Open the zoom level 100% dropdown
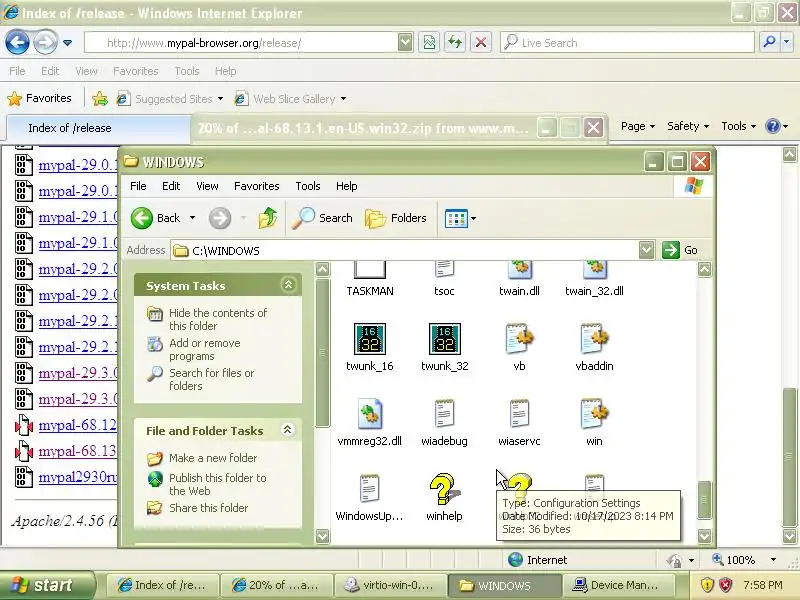 [x=773, y=560]
